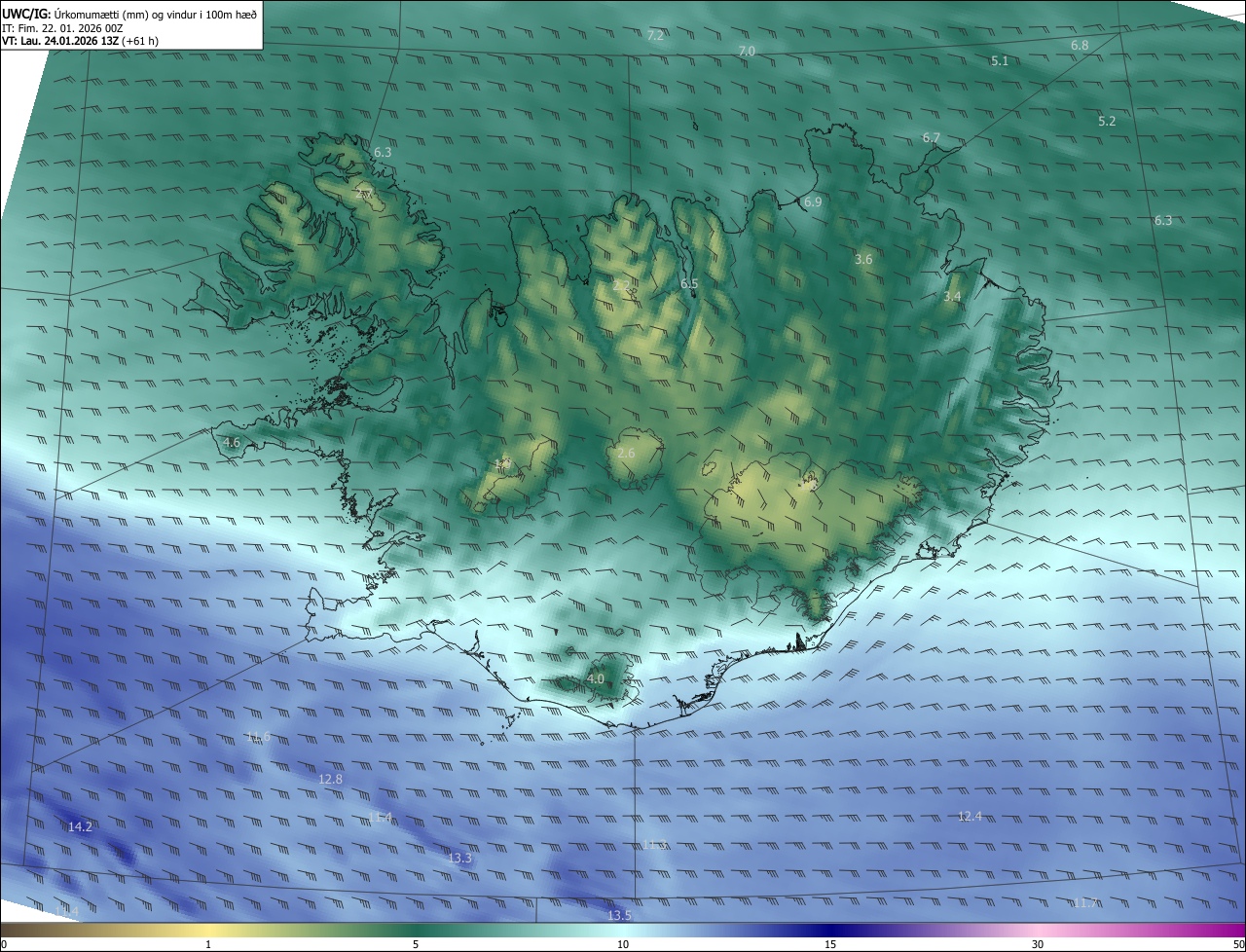Click the 5.1 value label on the map
The height and width of the screenshot is (952, 1246).
tap(1000, 60)
